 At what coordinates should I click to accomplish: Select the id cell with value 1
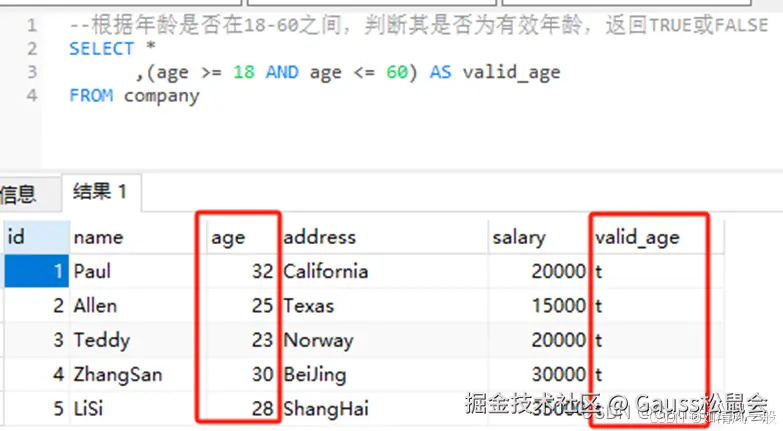[x=36, y=271]
